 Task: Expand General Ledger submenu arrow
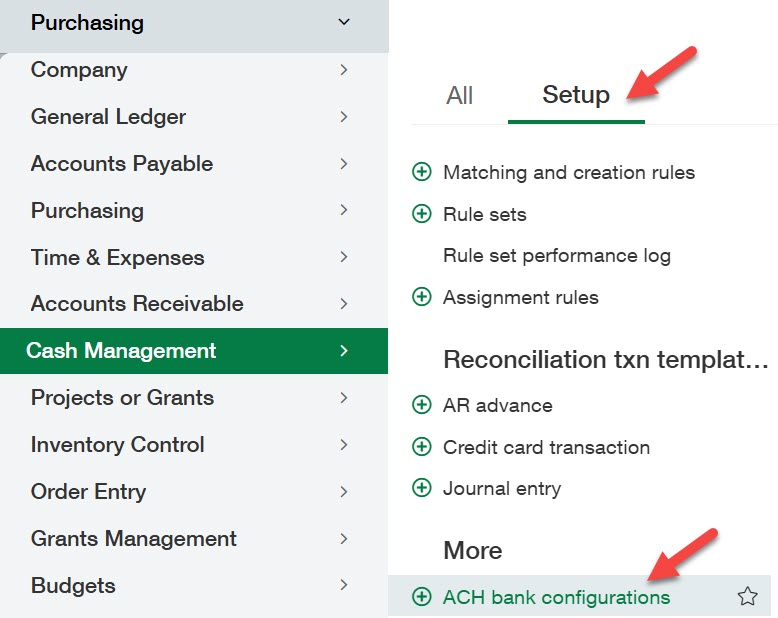pos(344,117)
